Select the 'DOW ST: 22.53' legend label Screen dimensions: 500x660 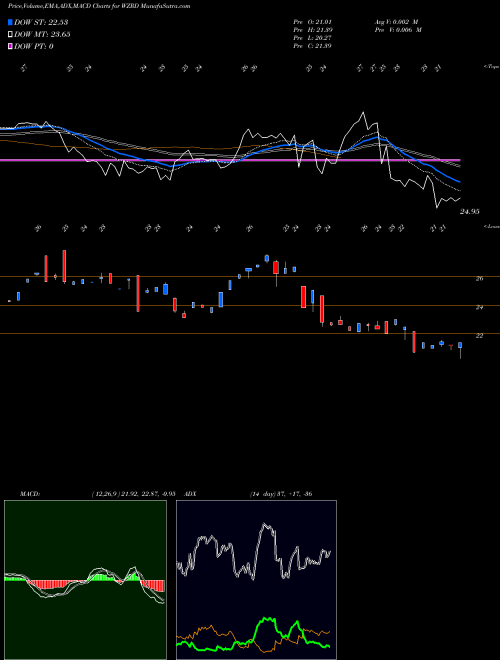pos(41,22)
